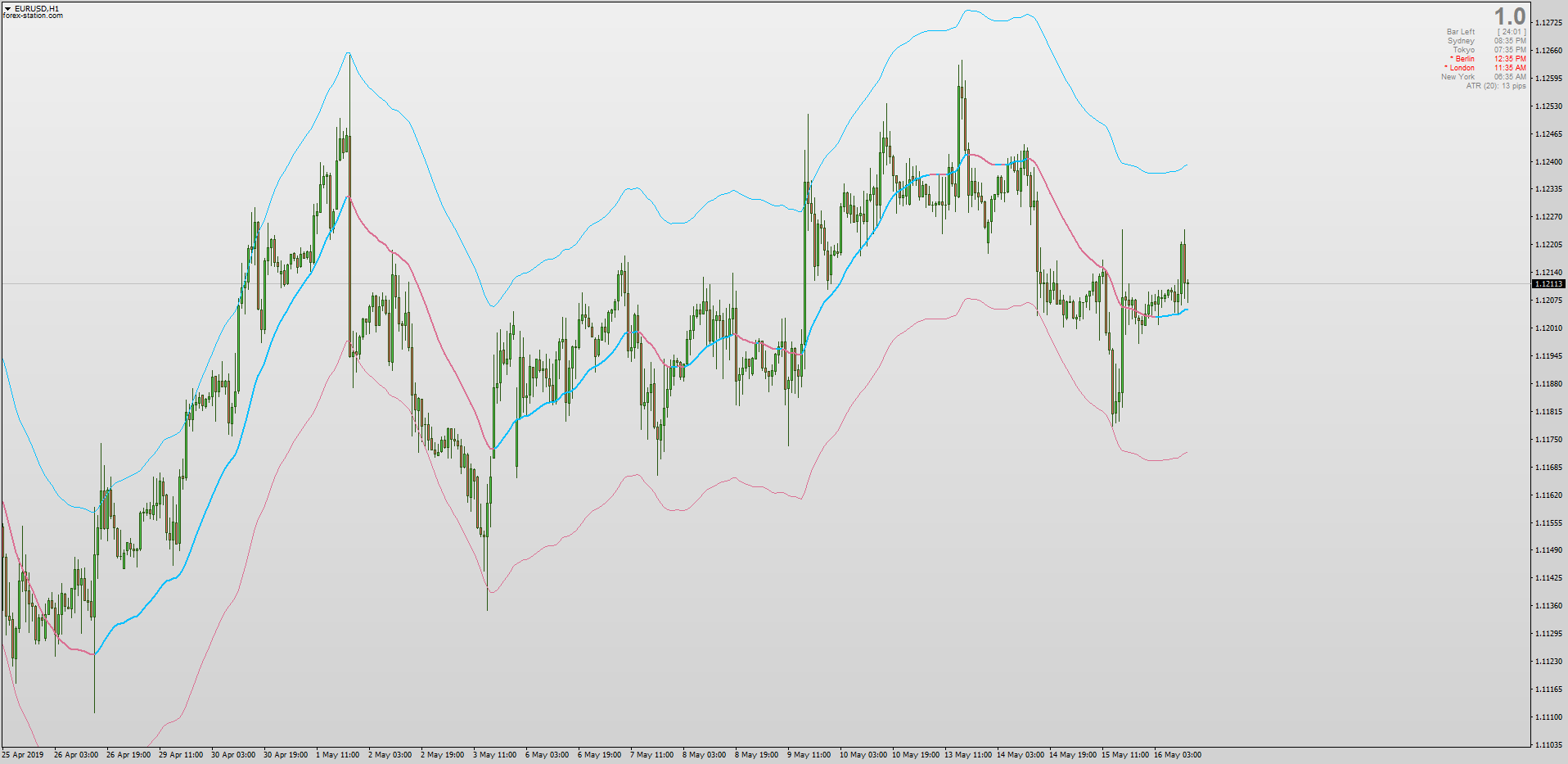This screenshot has width=1568, height=764.
Task: Click the 1.12010 price axis label
Action: (x=1549, y=328)
